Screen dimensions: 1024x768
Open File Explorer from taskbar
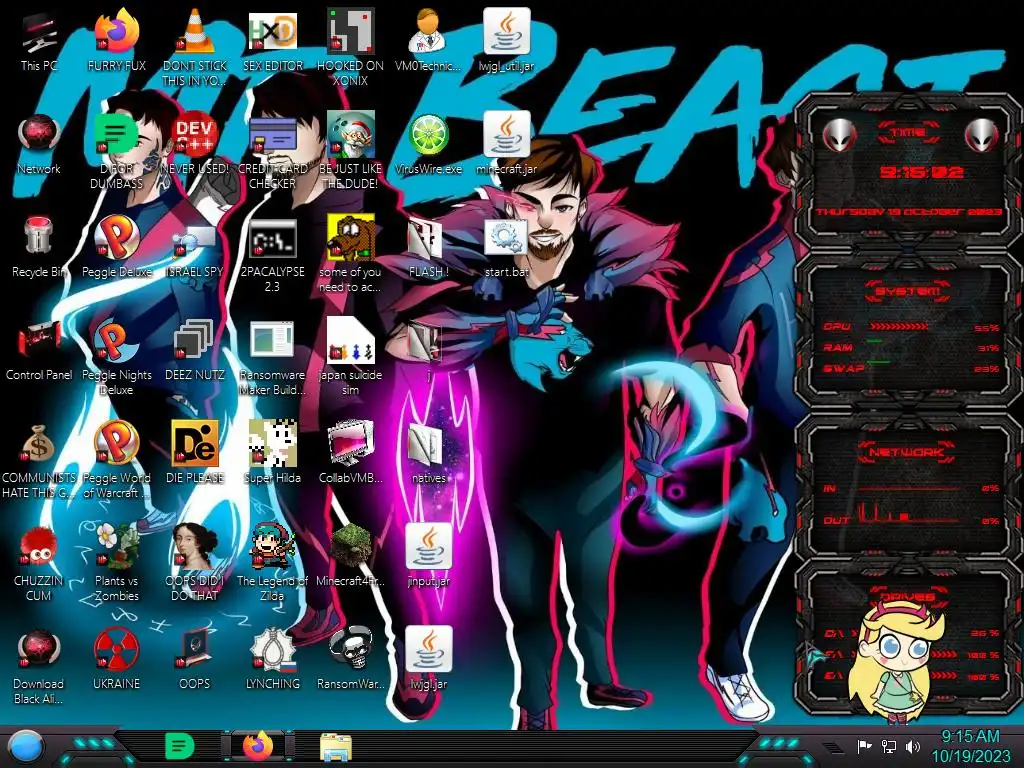click(336, 747)
